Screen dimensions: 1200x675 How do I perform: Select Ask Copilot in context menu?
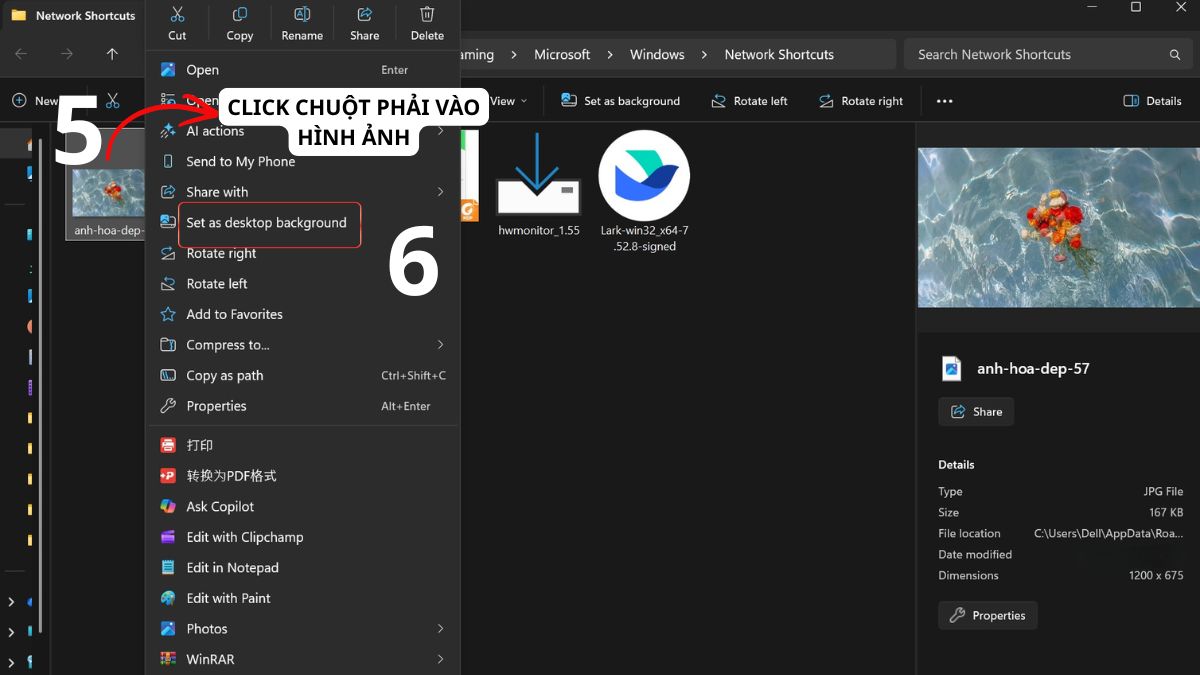220,507
